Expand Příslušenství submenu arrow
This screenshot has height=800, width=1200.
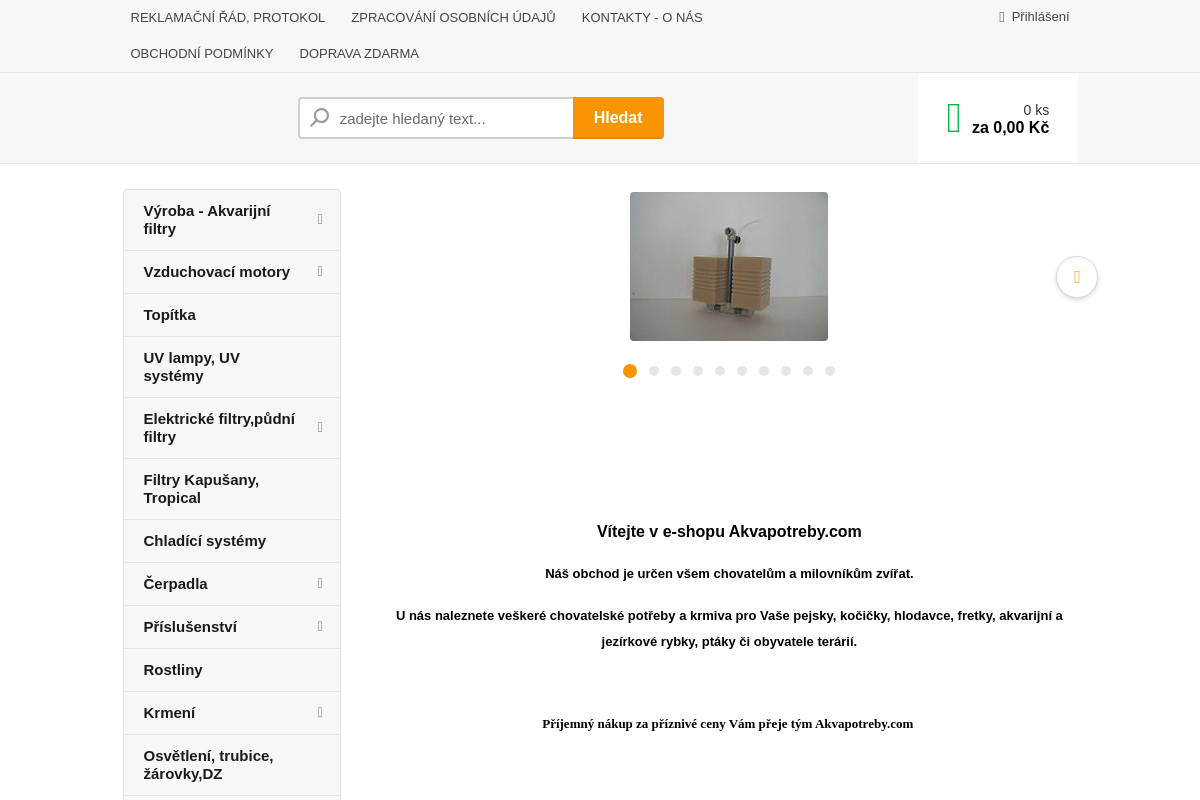(x=320, y=626)
